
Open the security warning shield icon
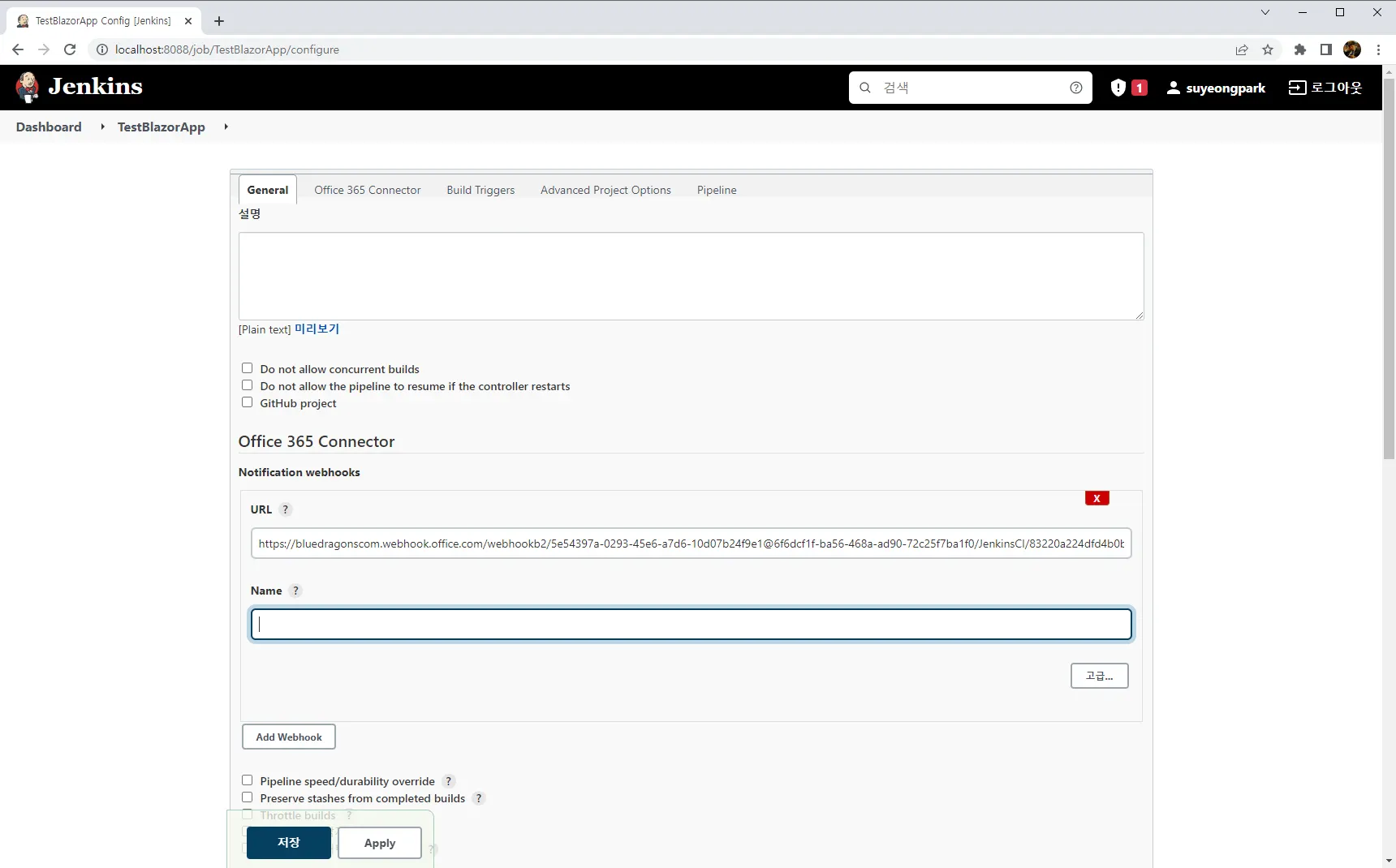[x=1118, y=88]
